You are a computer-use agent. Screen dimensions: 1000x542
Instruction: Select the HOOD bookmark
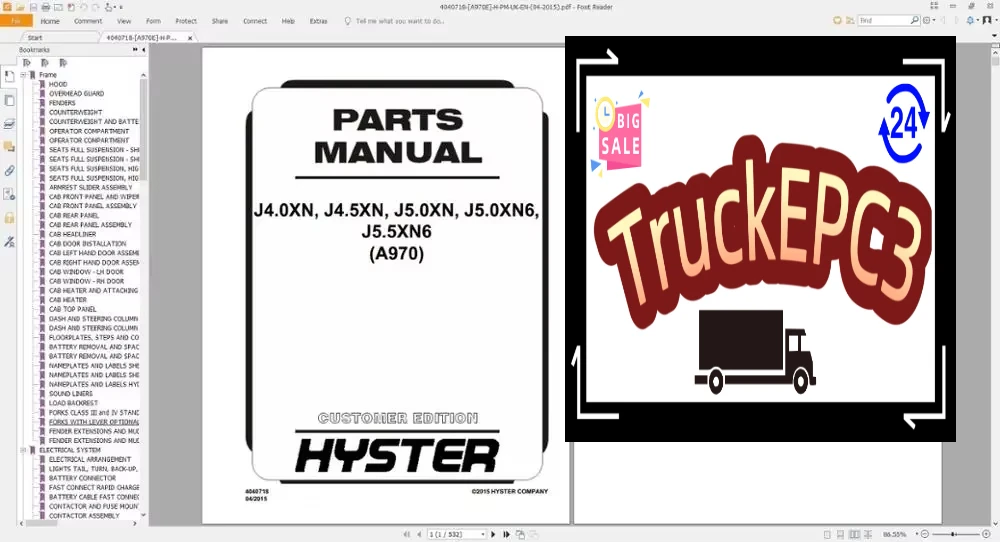tap(58, 84)
